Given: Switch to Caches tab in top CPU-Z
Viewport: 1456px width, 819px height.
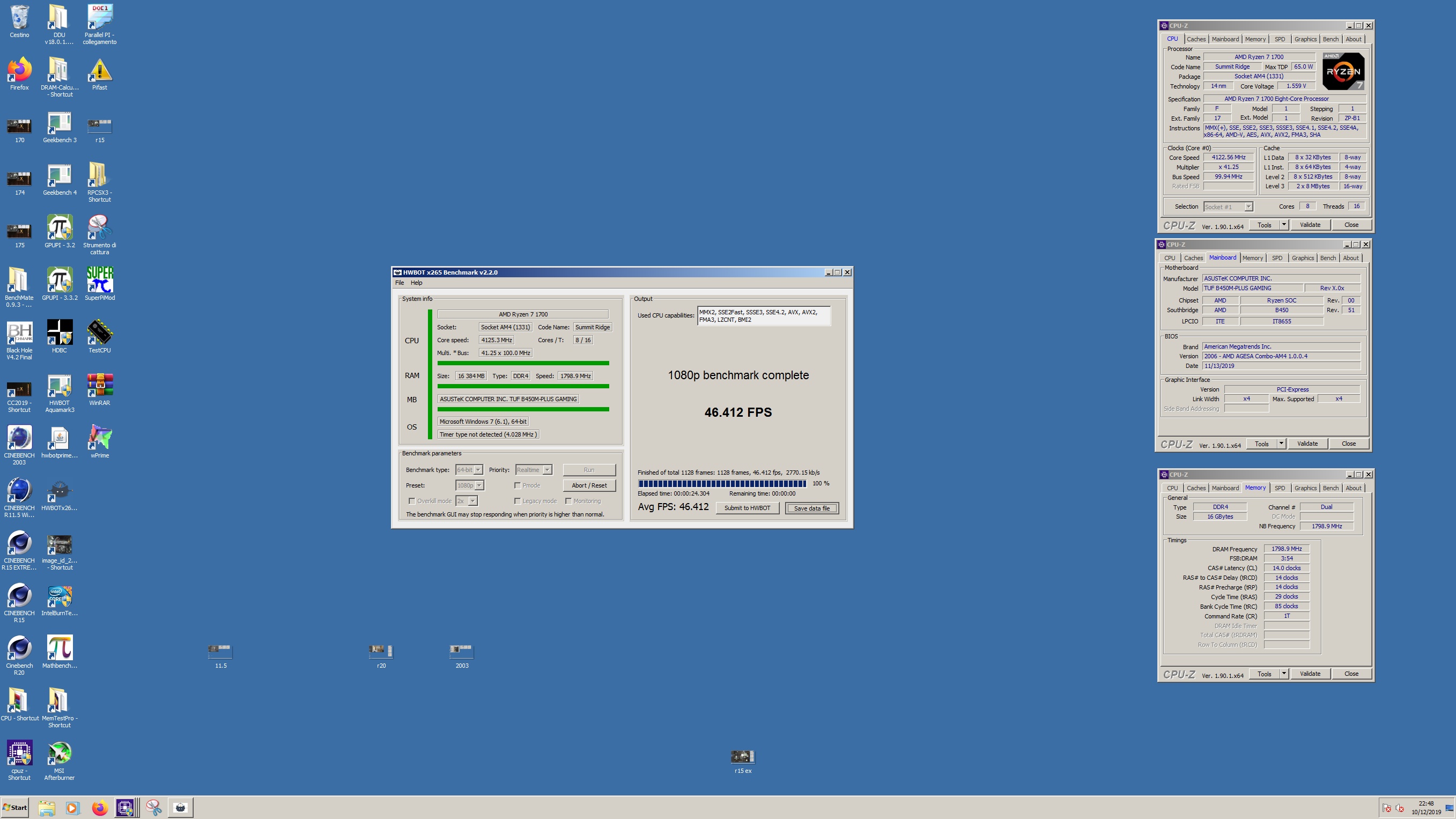Looking at the screenshot, I should click(1195, 39).
